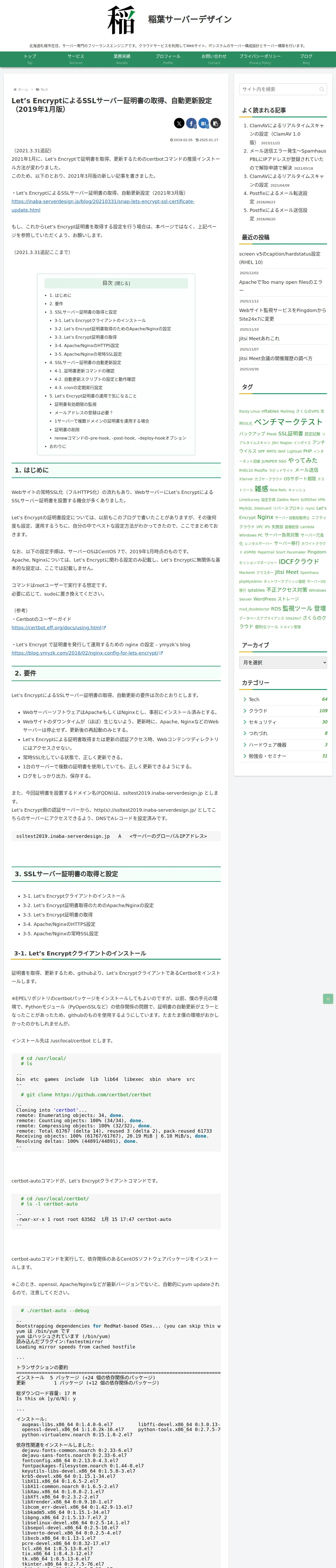Select the phpMyAdmin tag
336x1568 pixels.
(x=251, y=581)
